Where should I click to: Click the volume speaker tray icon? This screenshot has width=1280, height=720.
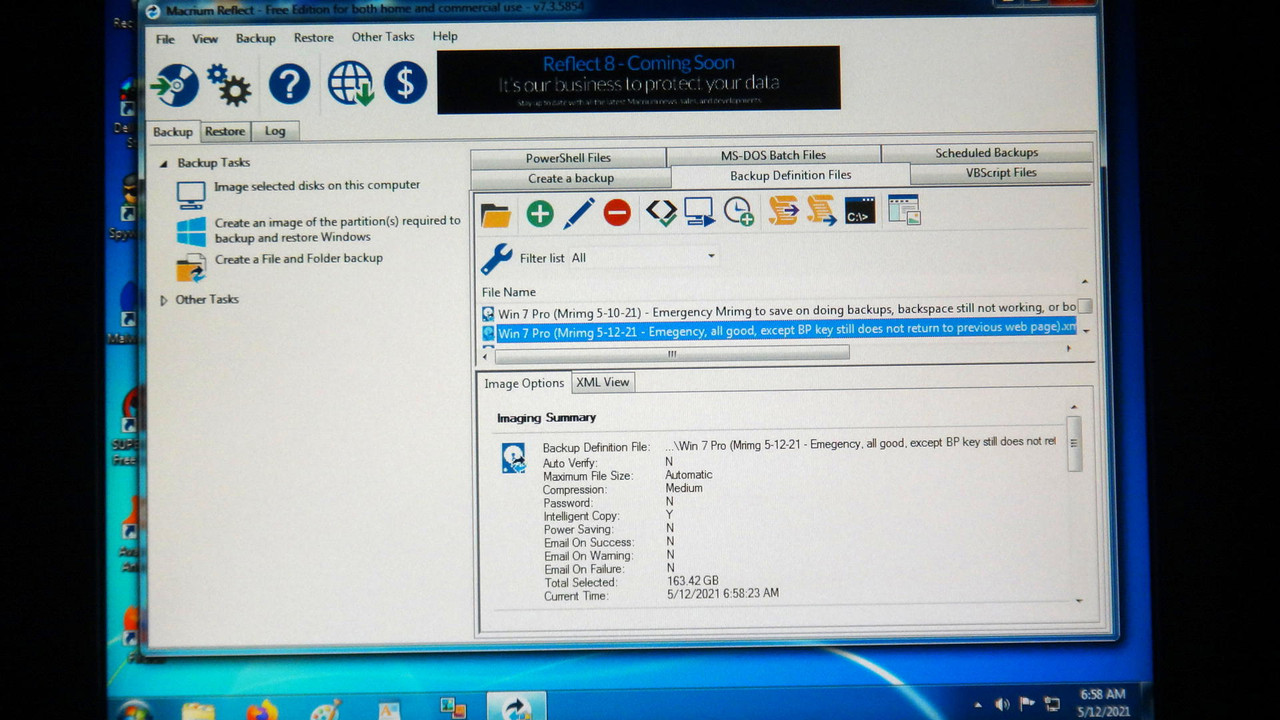1002,704
